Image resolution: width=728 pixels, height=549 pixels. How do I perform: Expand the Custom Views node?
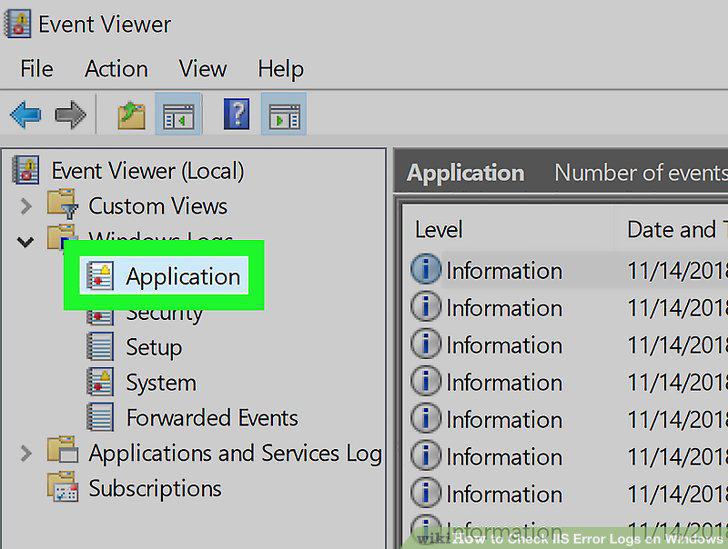pyautogui.click(x=26, y=206)
